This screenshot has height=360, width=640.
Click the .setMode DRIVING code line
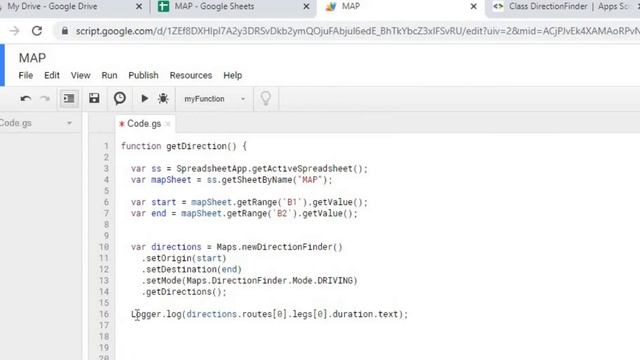tap(249, 281)
